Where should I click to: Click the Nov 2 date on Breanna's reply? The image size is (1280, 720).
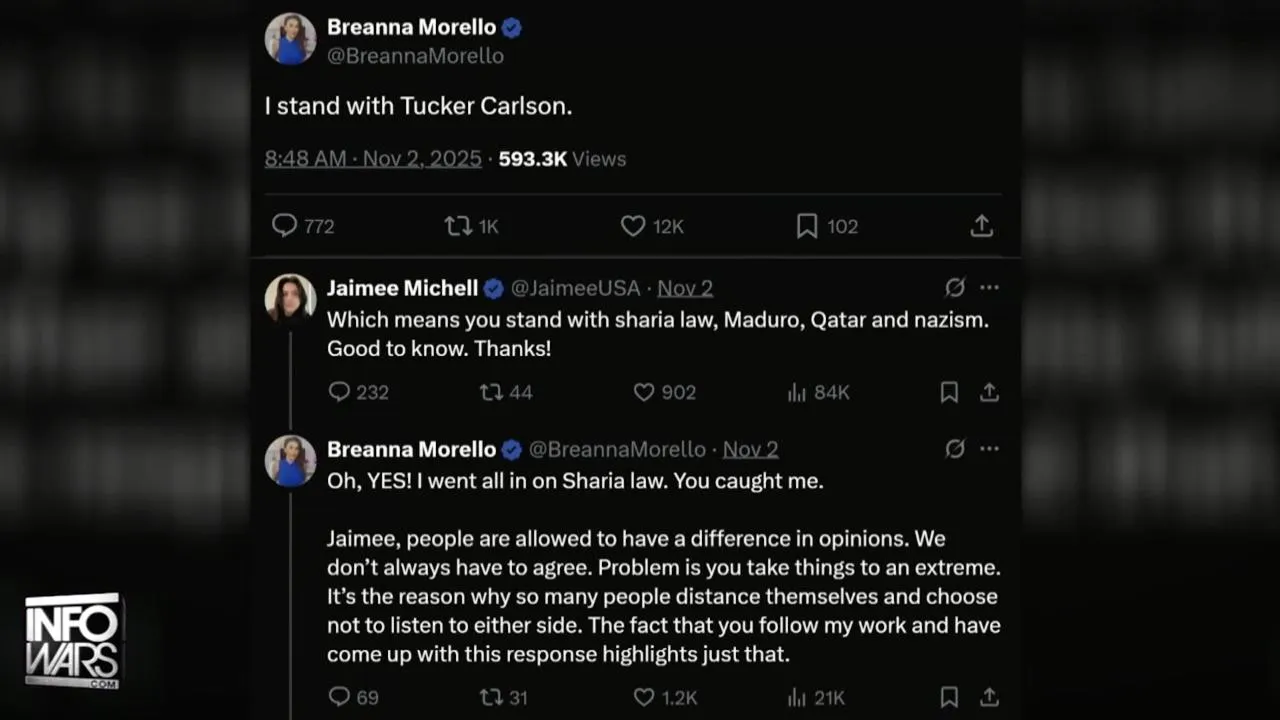tap(750, 449)
